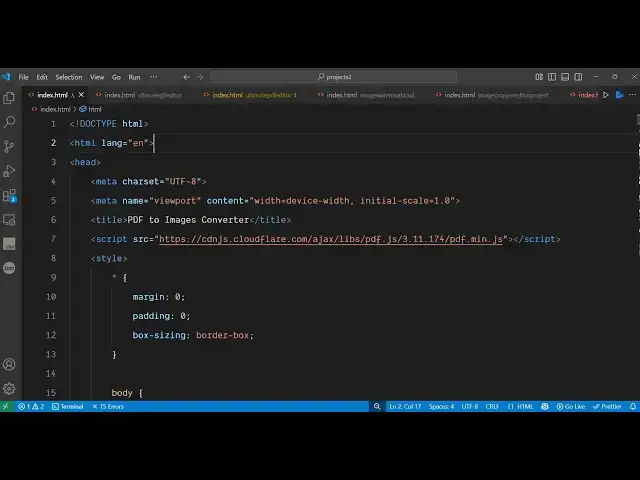Open the Run and Debug view

click(9, 171)
